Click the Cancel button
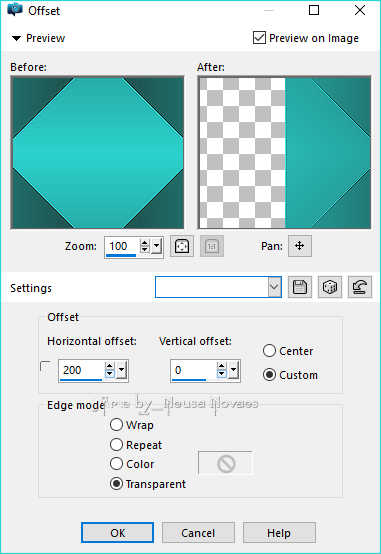The image size is (381, 554). pos(198,532)
